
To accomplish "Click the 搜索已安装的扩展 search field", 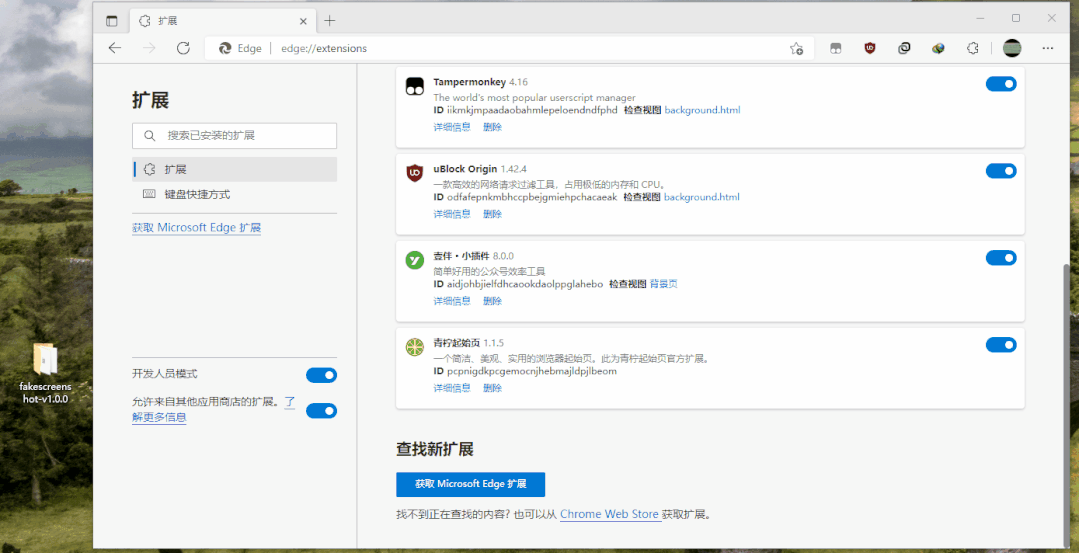I will tap(234, 135).
